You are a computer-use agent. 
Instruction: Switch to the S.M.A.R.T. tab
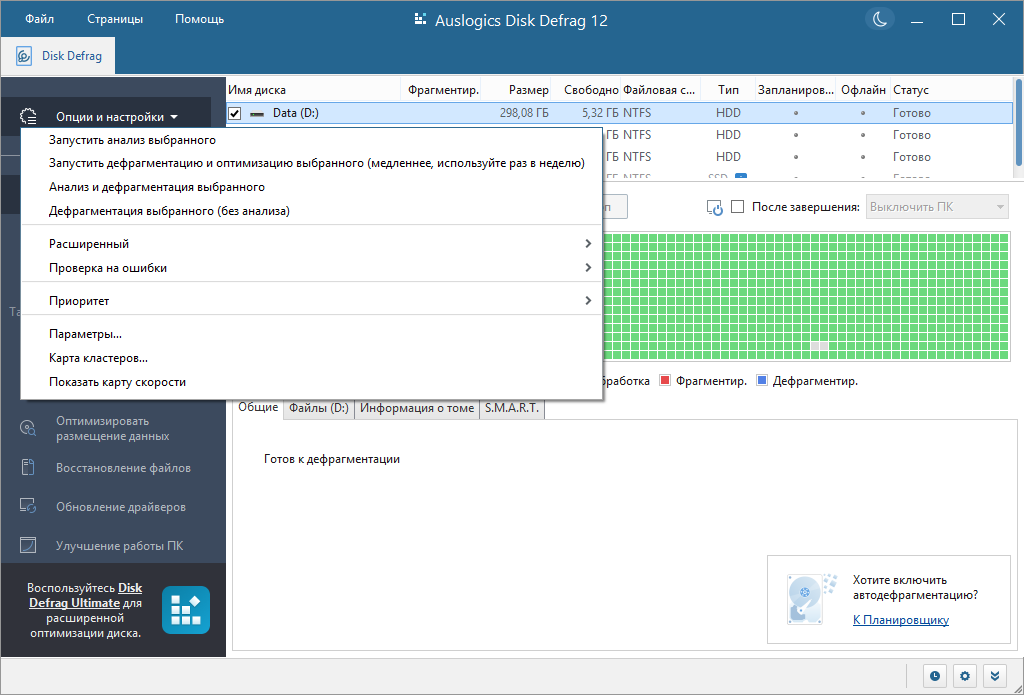point(512,408)
